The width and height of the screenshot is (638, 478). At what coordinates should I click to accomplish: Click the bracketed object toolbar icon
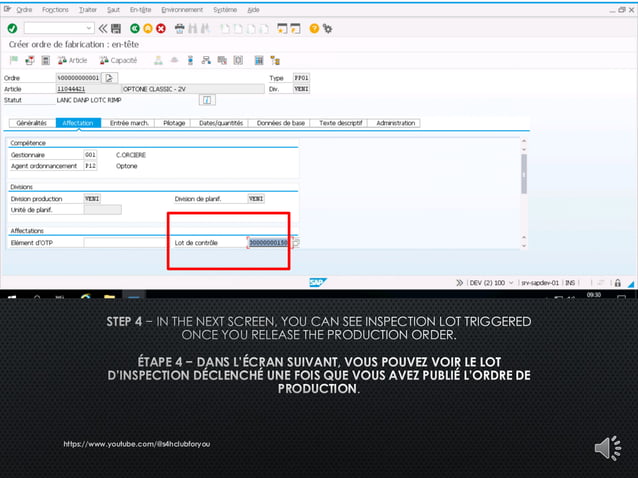click(238, 61)
